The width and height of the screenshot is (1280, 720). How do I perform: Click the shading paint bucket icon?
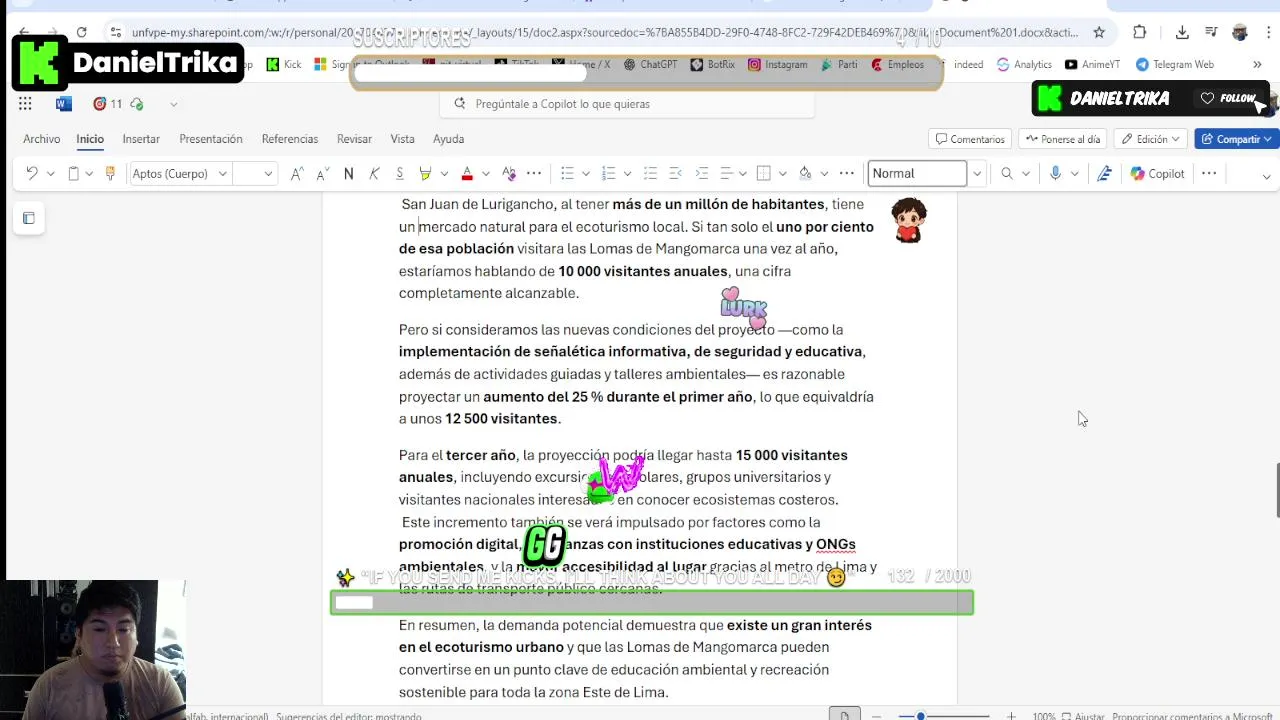point(805,174)
